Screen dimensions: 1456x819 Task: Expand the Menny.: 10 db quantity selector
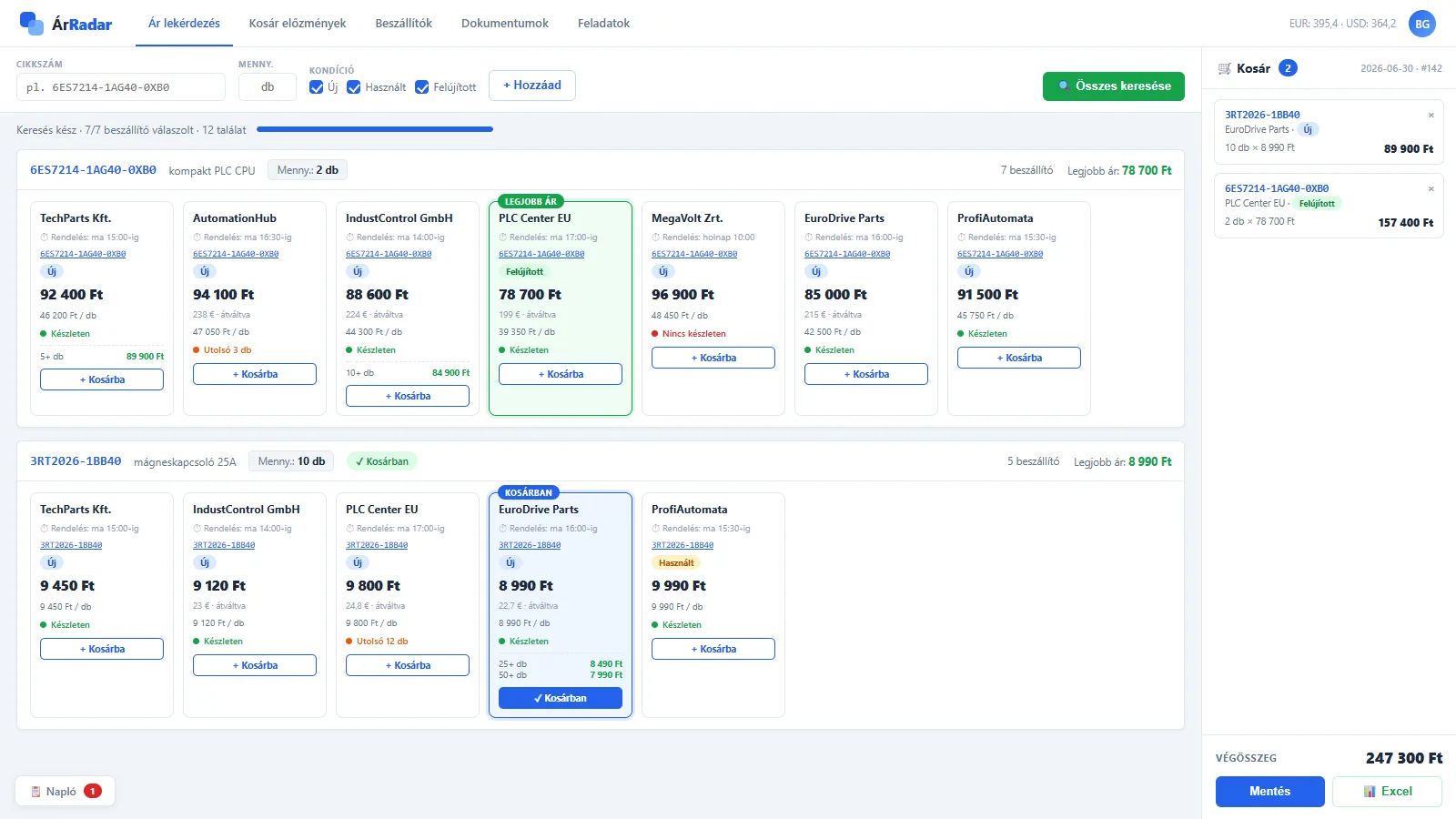291,461
